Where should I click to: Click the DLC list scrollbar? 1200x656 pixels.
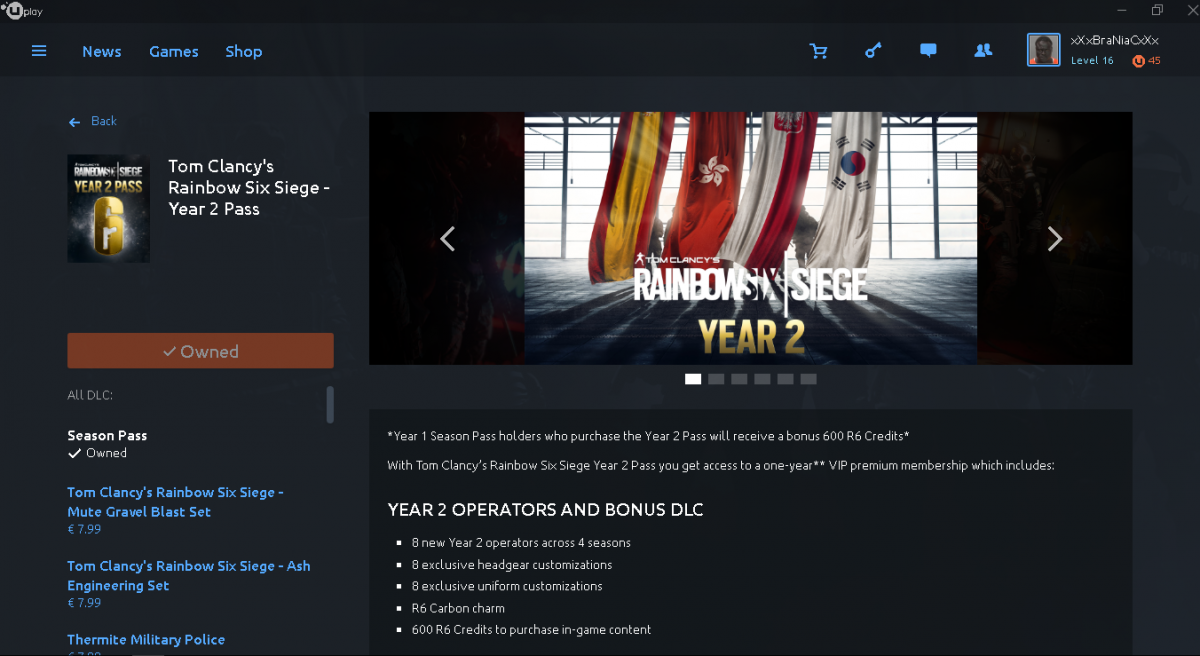click(330, 405)
